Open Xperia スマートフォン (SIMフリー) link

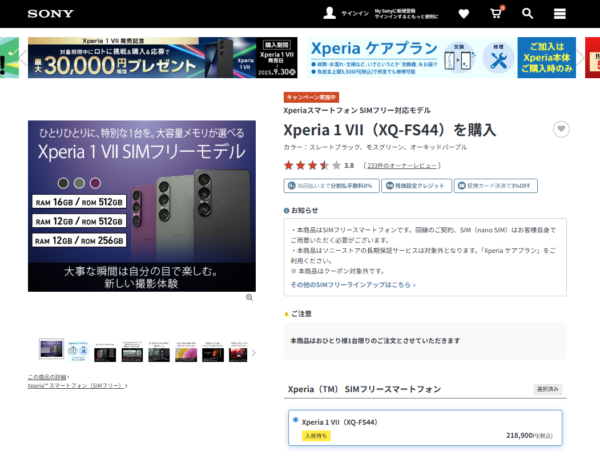77,386
